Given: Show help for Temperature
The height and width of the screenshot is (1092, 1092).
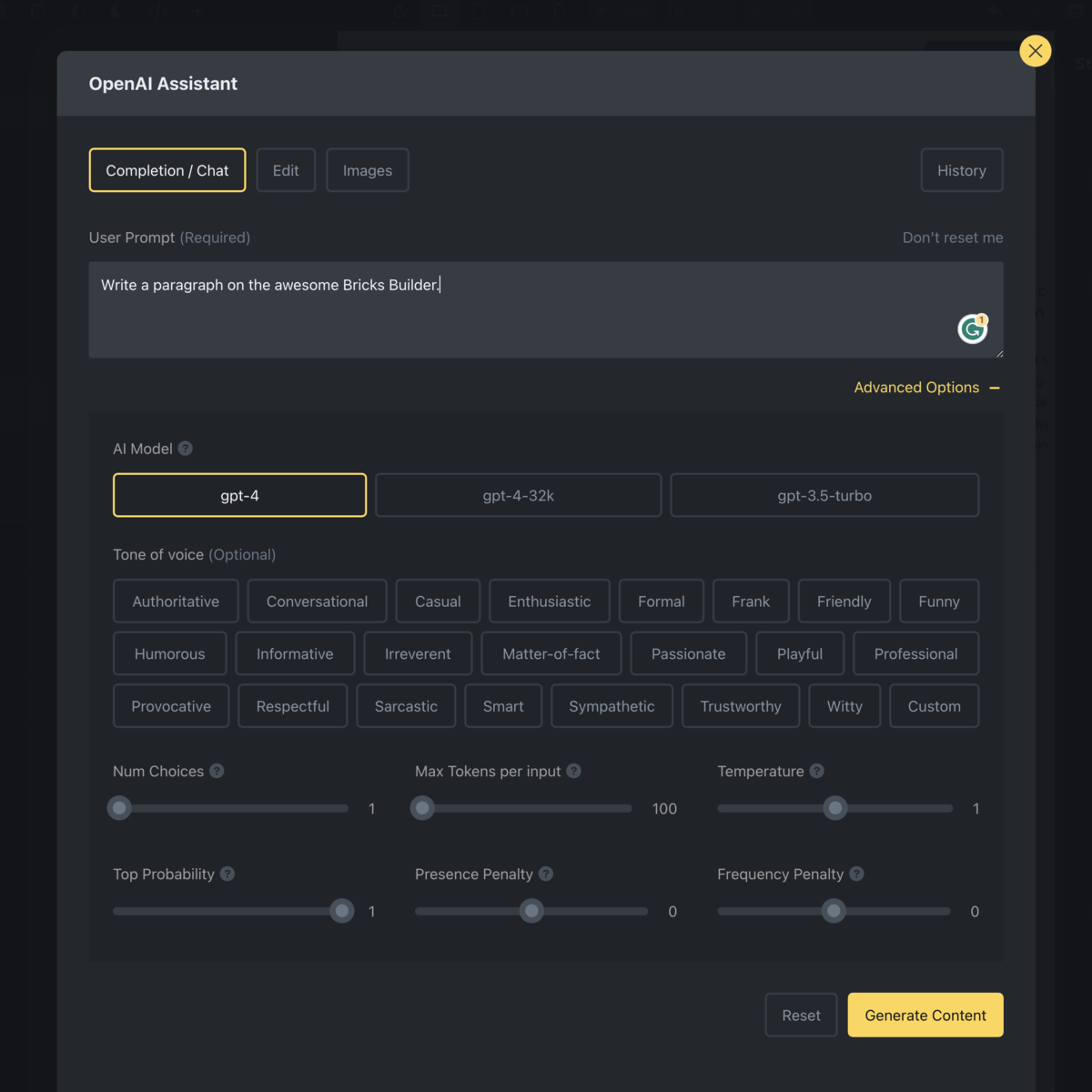Looking at the screenshot, I should pos(817,771).
